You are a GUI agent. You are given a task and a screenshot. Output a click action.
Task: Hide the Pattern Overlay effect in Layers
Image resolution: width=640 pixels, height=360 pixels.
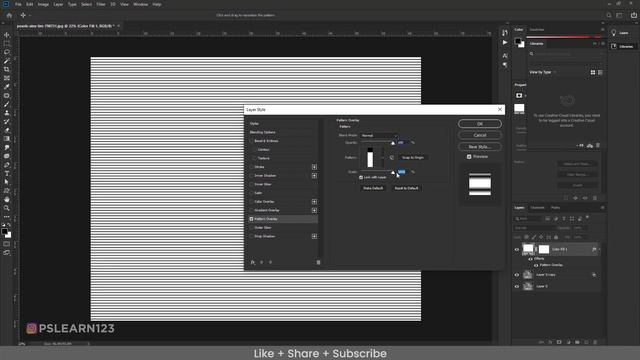[536, 265]
